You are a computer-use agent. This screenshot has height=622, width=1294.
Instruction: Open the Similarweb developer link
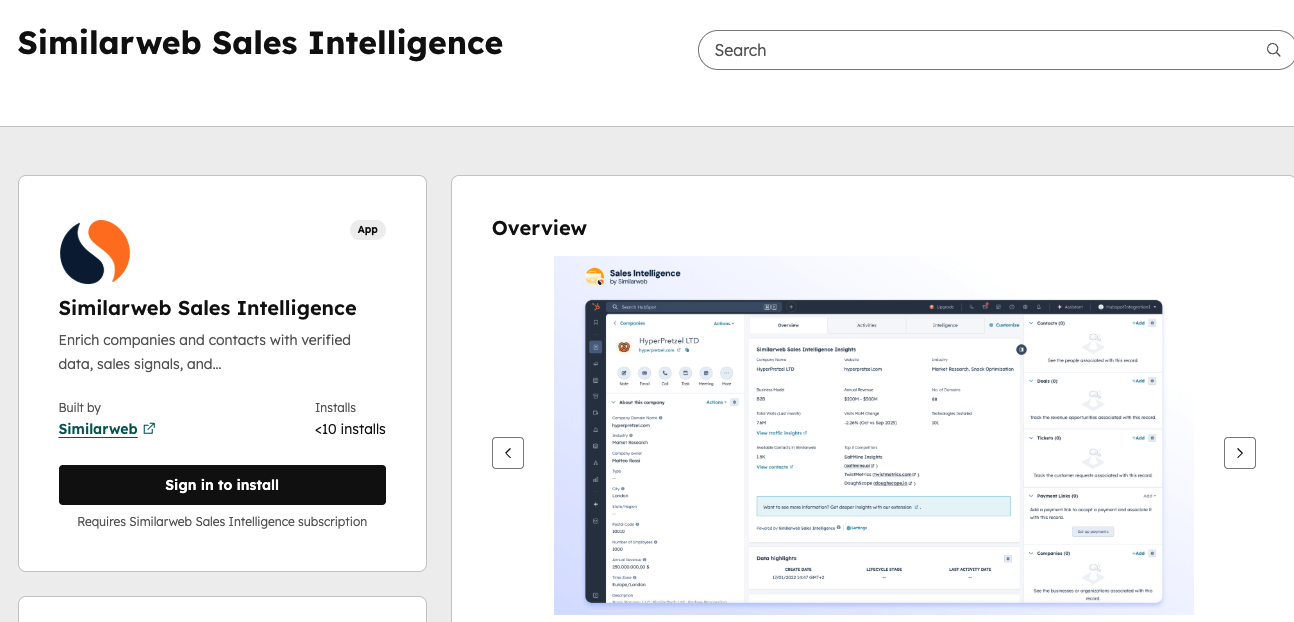pos(98,429)
